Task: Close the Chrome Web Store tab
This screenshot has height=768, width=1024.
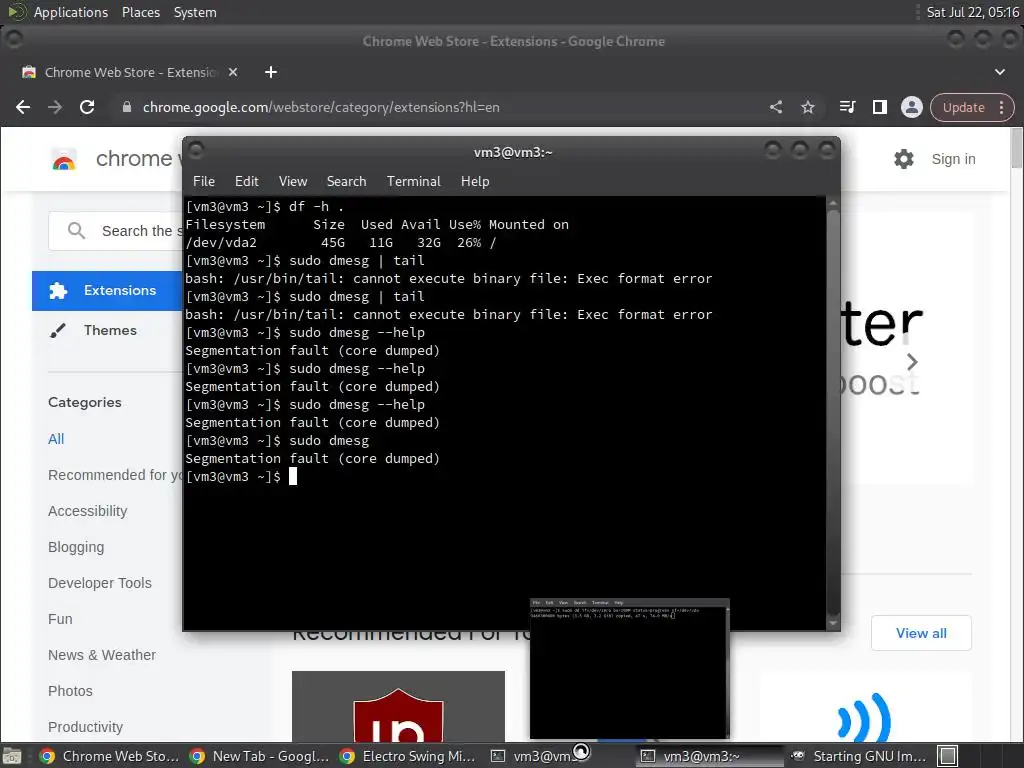Action: [233, 72]
